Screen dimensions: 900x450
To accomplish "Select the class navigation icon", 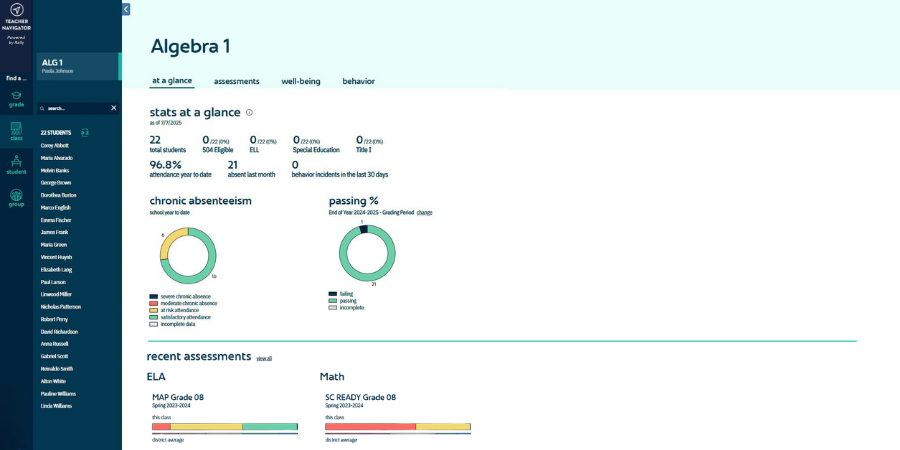I will coord(16,131).
